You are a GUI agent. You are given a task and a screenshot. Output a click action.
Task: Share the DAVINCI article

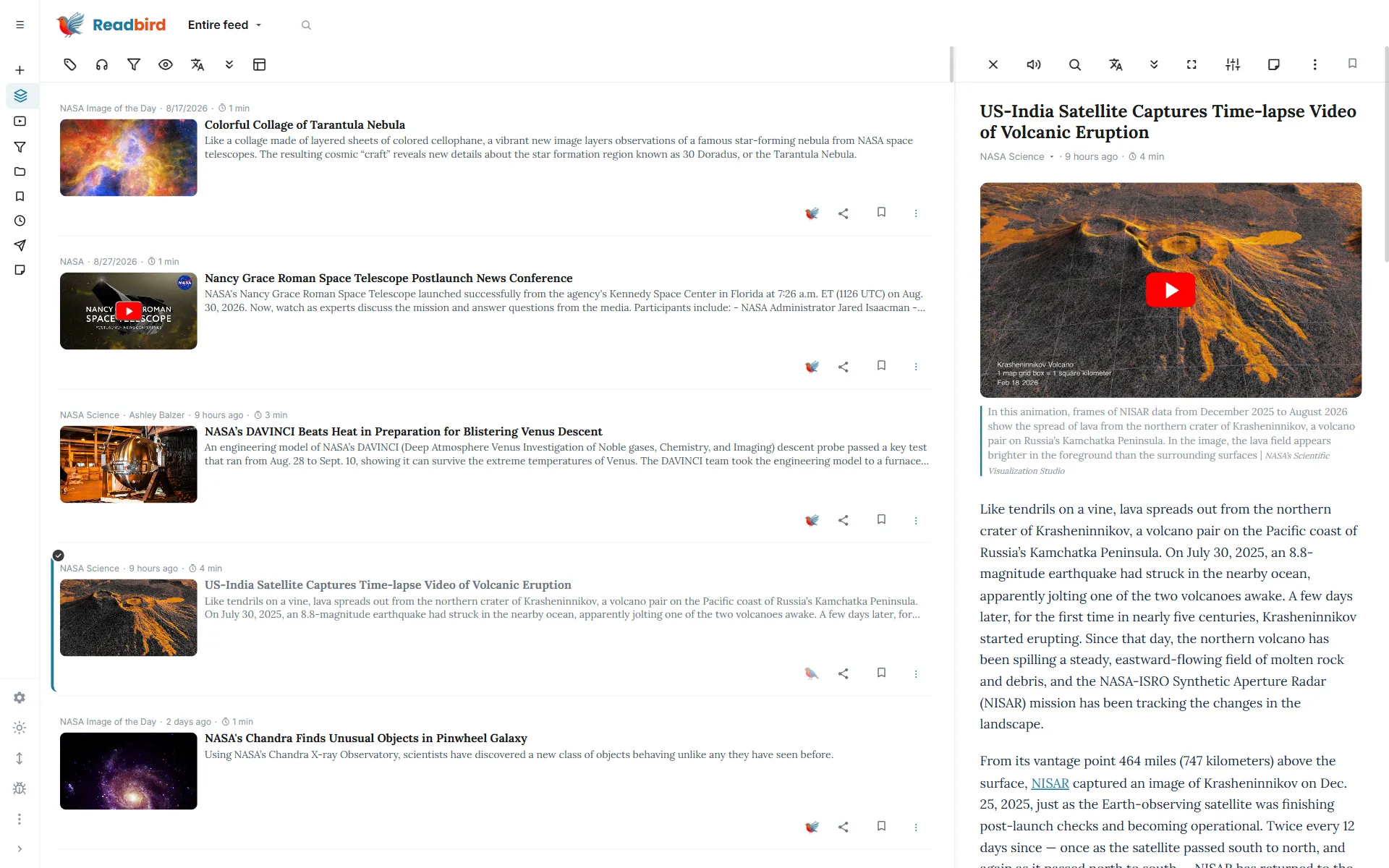844,520
